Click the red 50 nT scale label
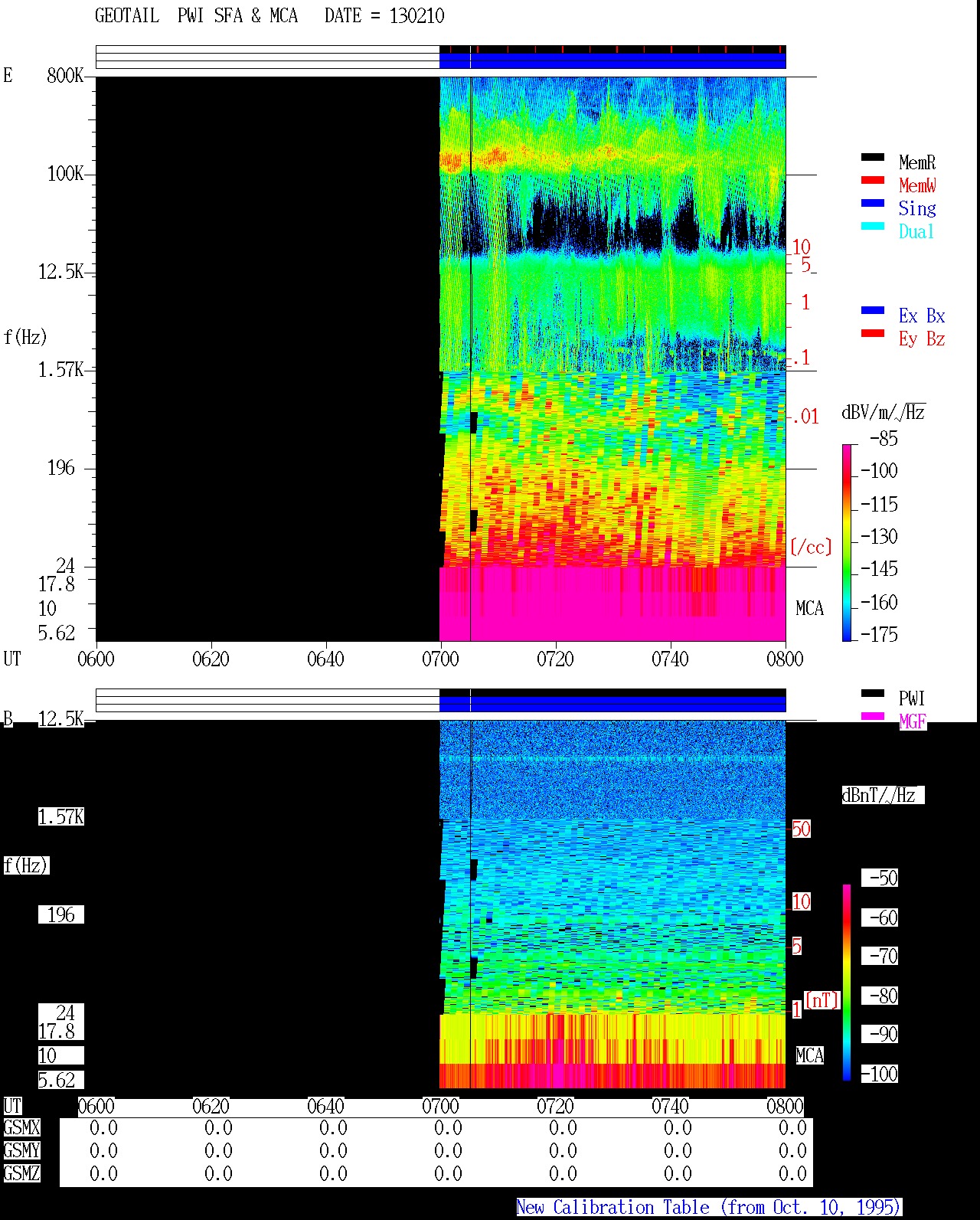This screenshot has height=1220, width=980. [x=801, y=829]
